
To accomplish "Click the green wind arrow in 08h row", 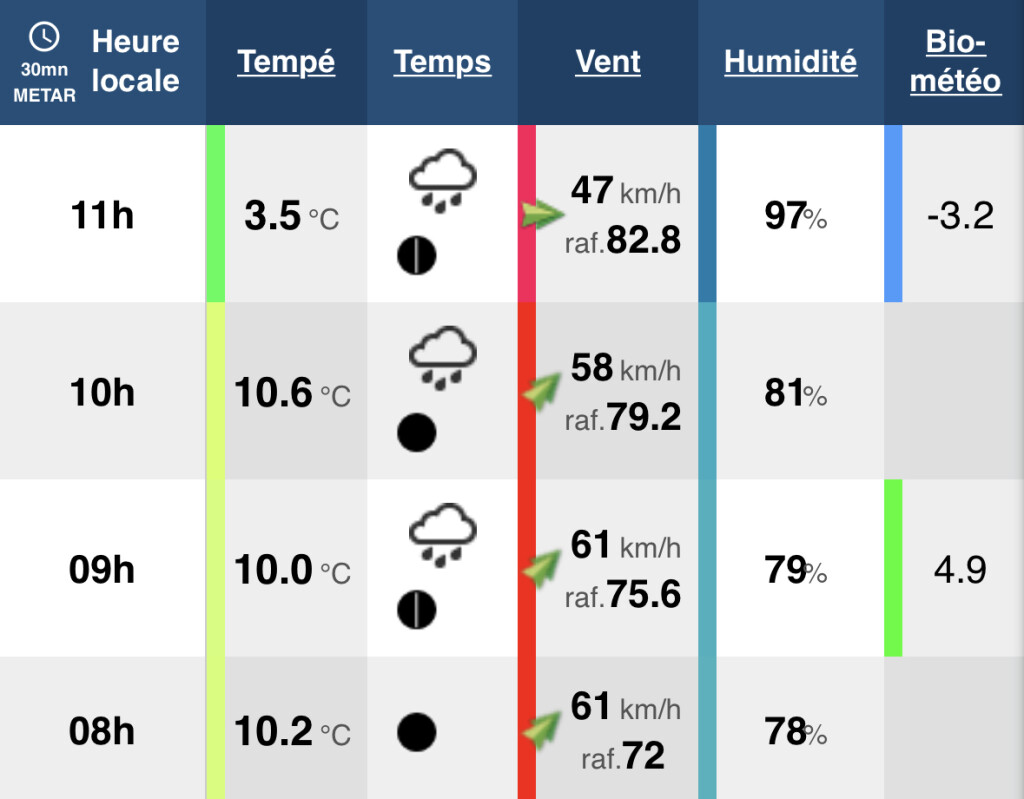I will [543, 730].
